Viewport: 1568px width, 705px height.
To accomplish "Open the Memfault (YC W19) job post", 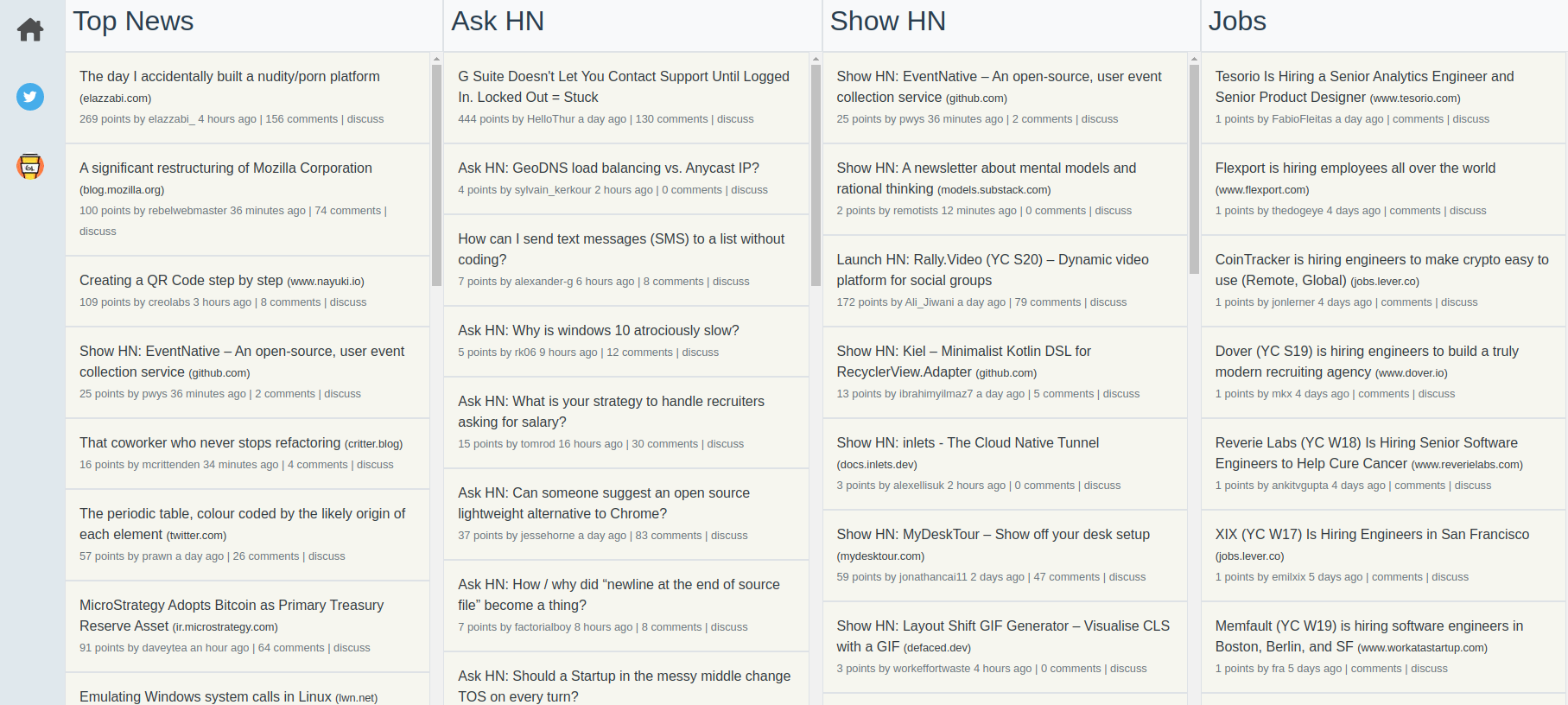I will (1369, 636).
